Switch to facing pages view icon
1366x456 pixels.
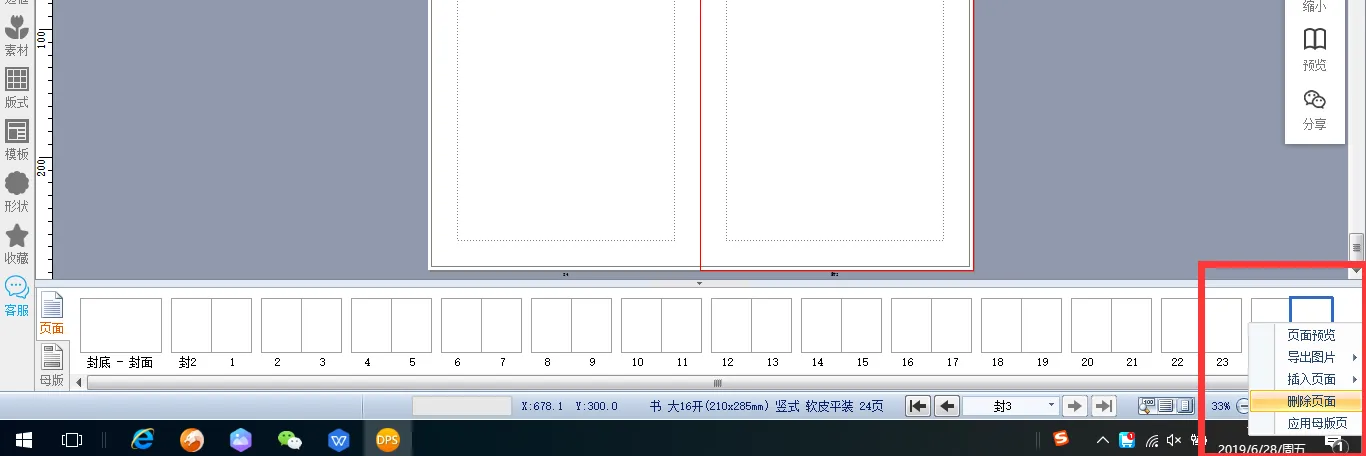click(1185, 406)
